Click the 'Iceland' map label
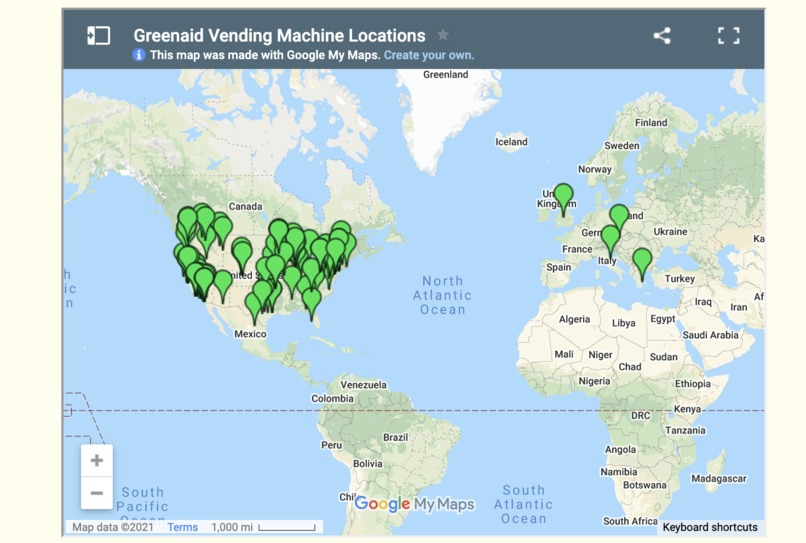This screenshot has width=806, height=543. [x=511, y=141]
